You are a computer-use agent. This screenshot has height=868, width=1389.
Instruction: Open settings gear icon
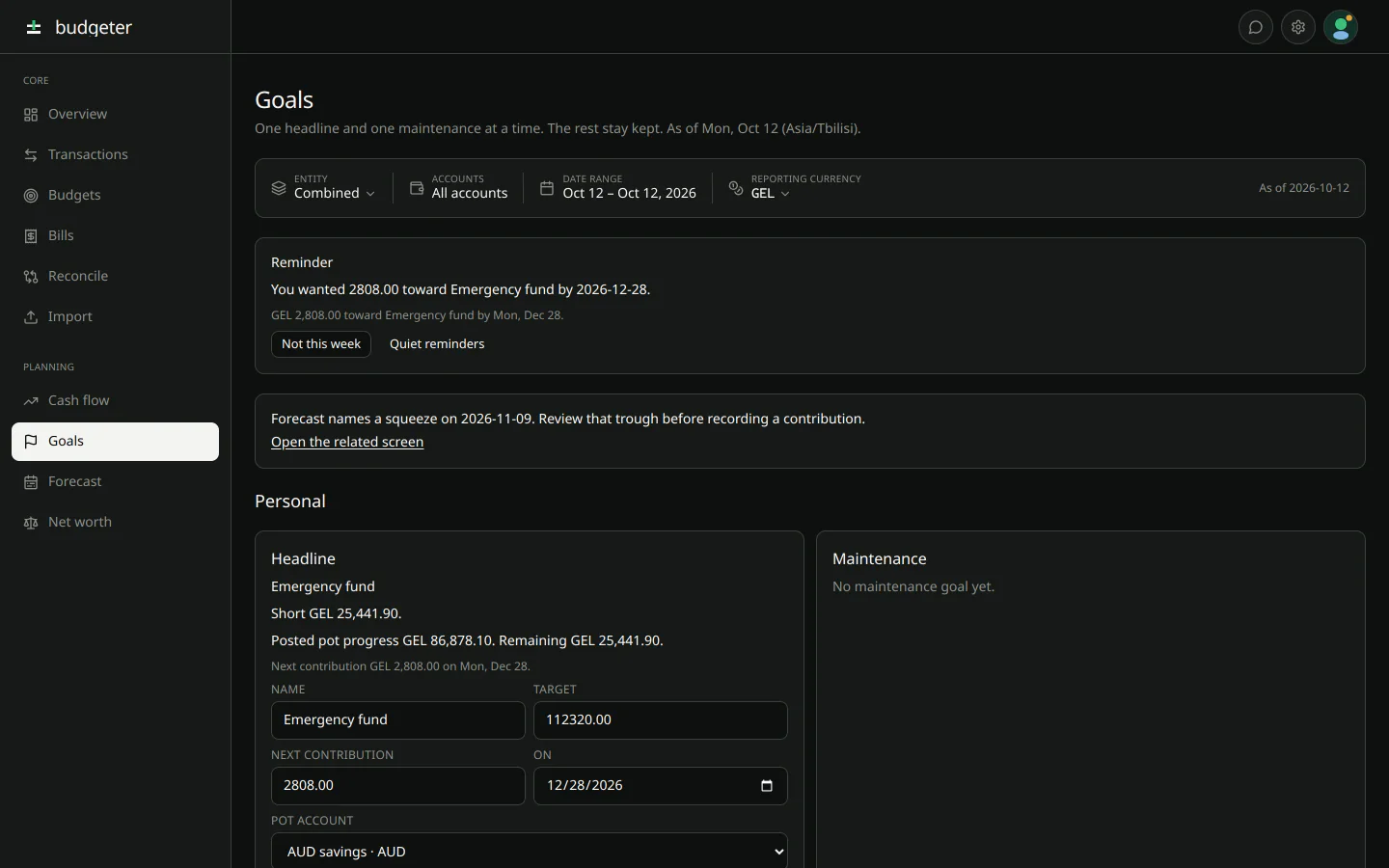1298,27
